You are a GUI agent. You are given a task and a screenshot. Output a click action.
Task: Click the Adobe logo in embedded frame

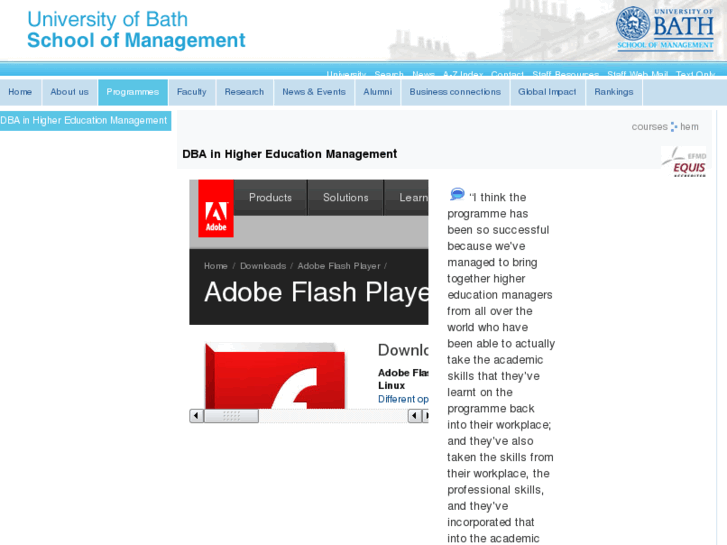216,209
